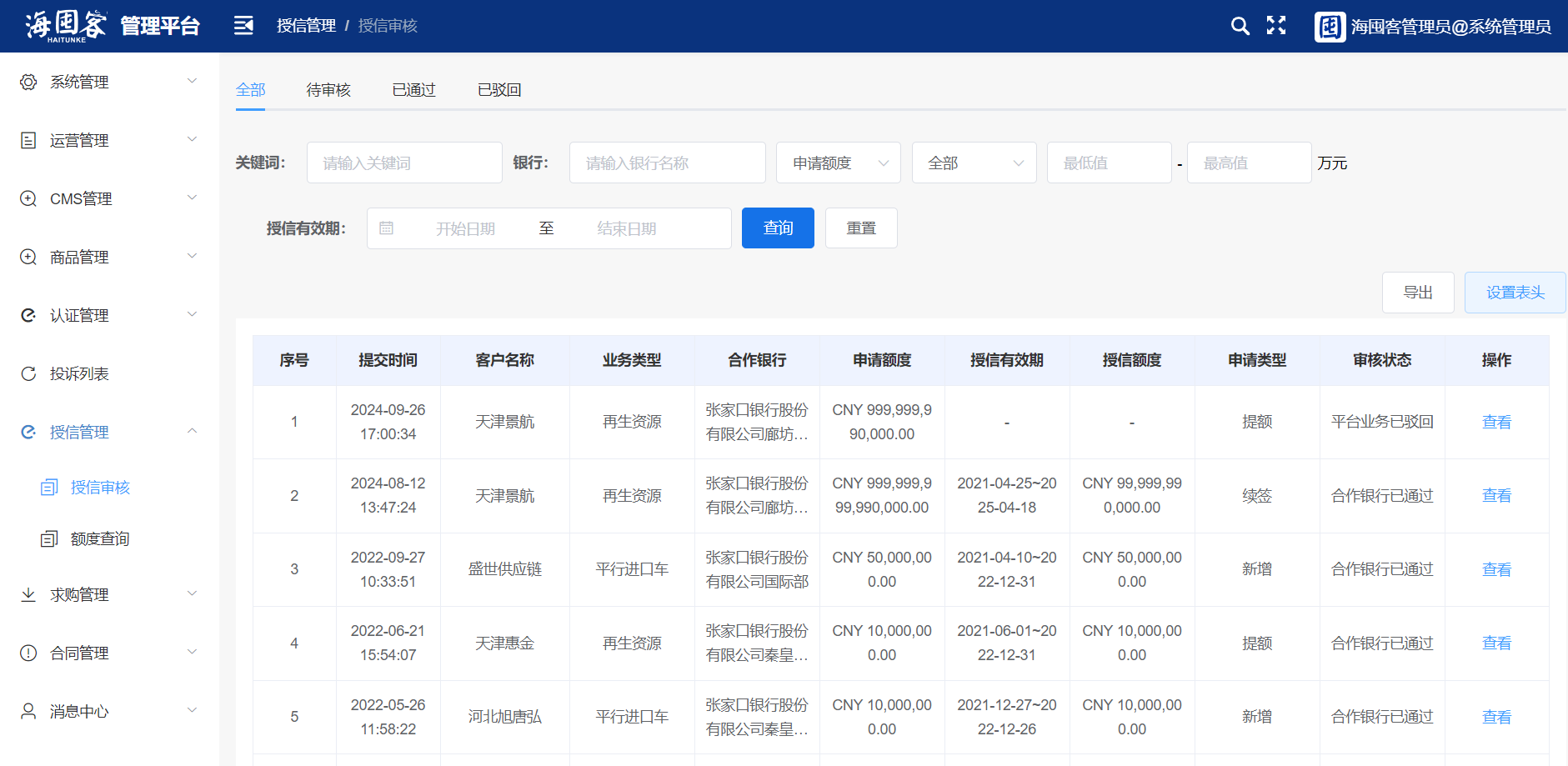Image resolution: width=1568 pixels, height=766 pixels.
Task: Click the 设置表头 button
Action: 1515,293
